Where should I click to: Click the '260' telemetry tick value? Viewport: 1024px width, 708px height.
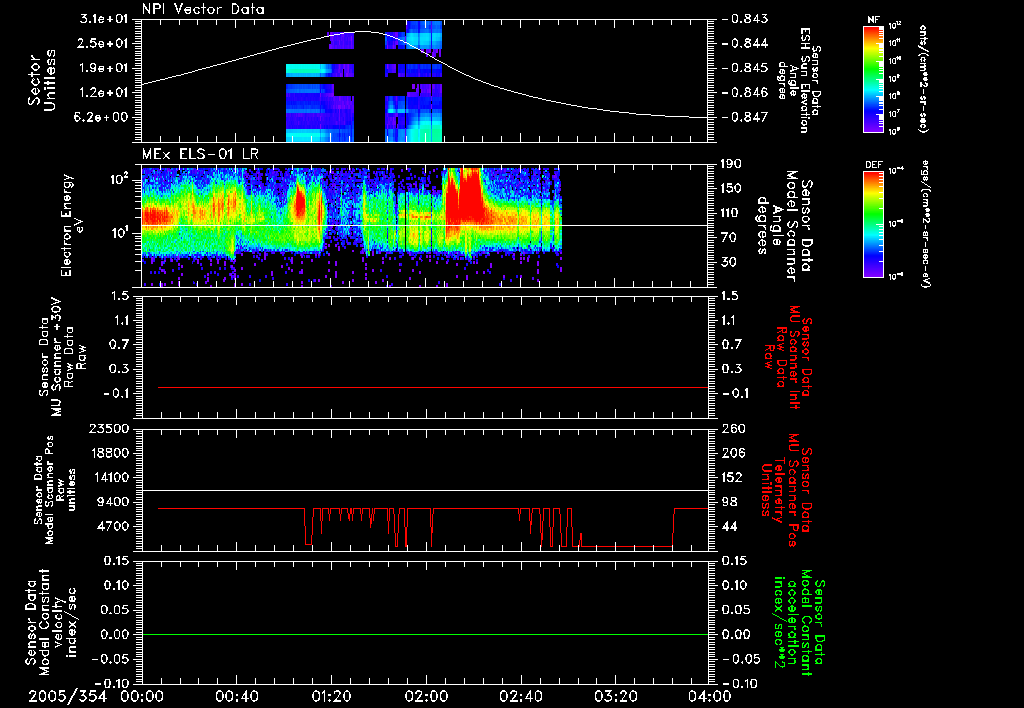coord(731,428)
